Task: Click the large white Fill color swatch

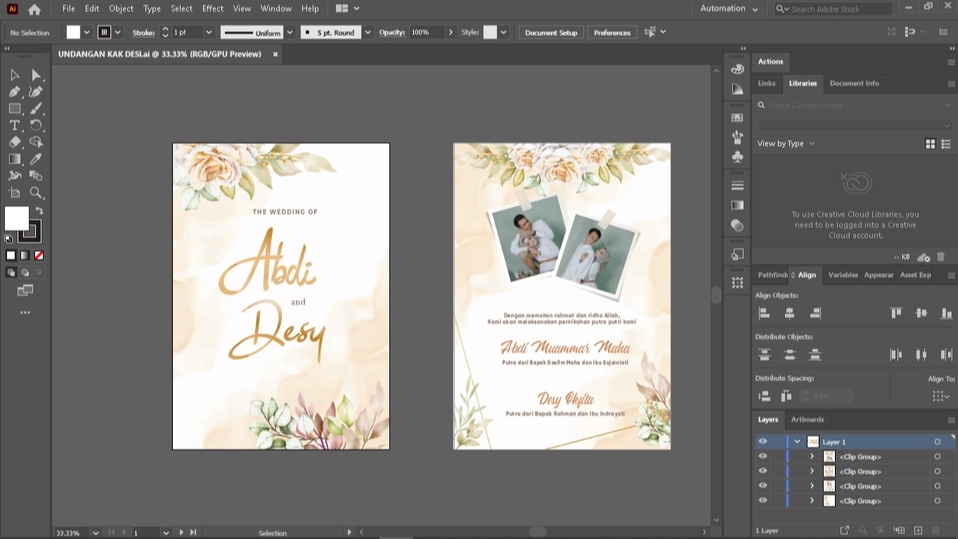Action: [x=16, y=218]
